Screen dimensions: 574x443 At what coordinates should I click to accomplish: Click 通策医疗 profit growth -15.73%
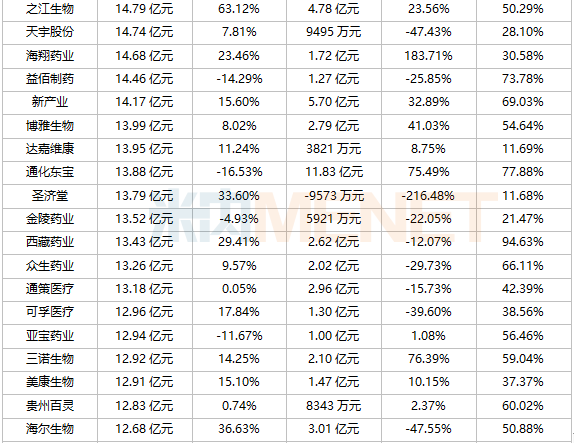coord(428,289)
